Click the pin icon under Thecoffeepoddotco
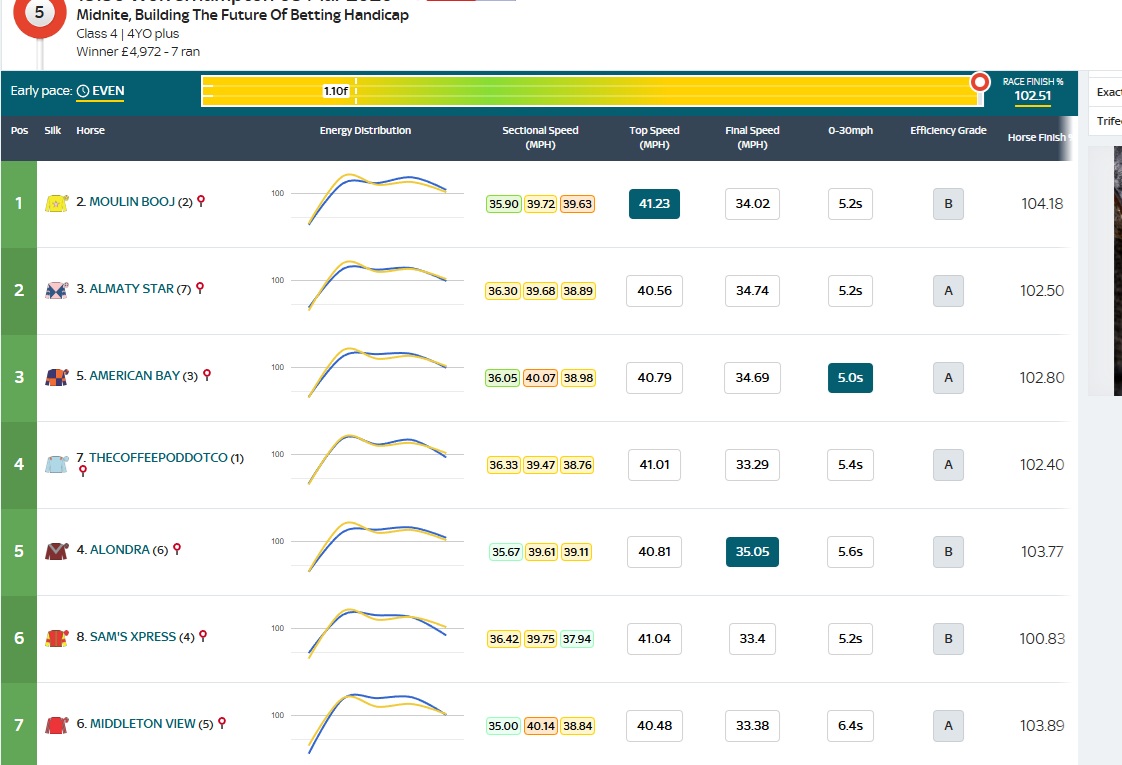 [83, 471]
